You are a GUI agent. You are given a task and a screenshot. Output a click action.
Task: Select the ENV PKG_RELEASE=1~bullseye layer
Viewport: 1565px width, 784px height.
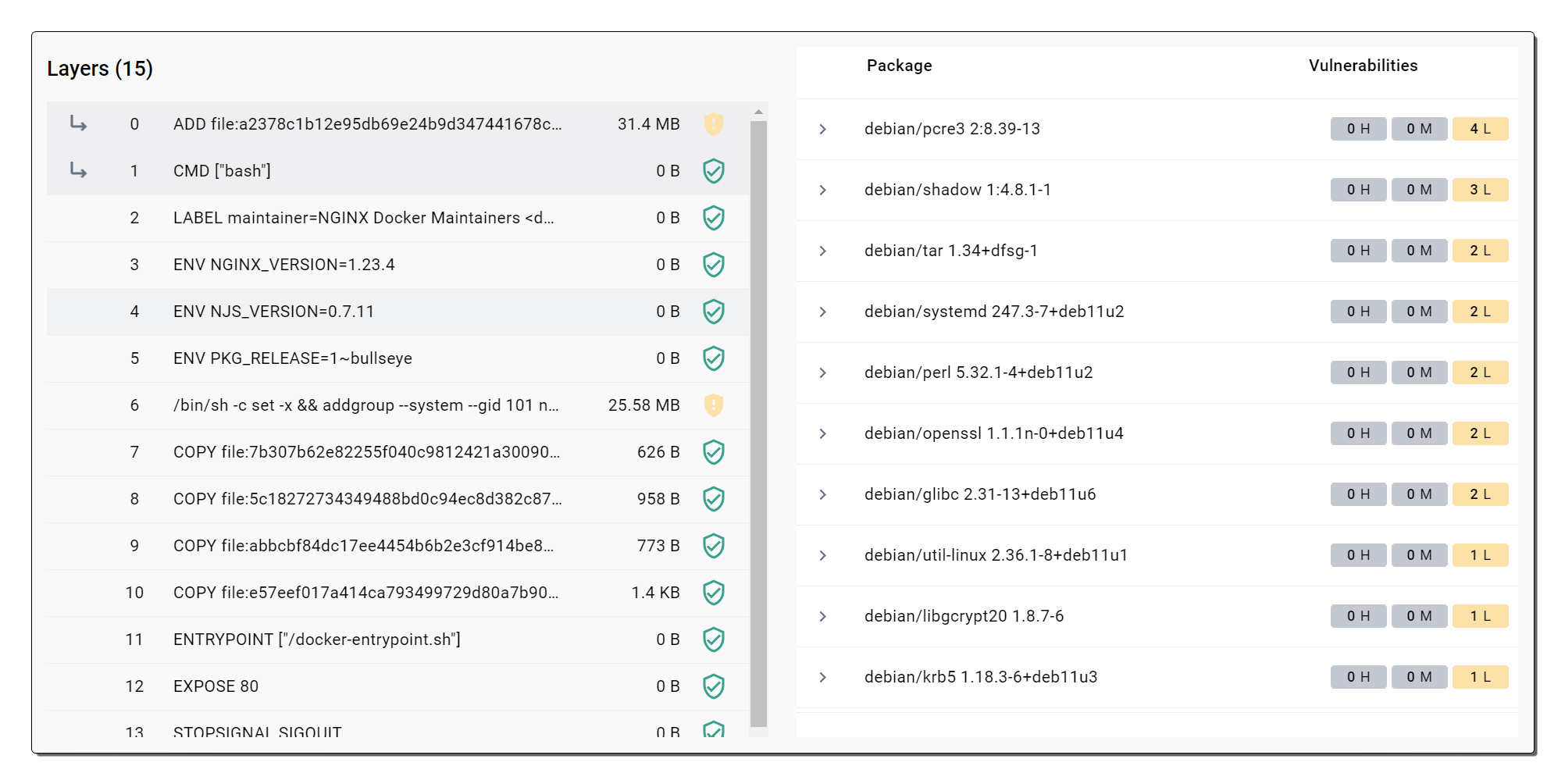[398, 358]
